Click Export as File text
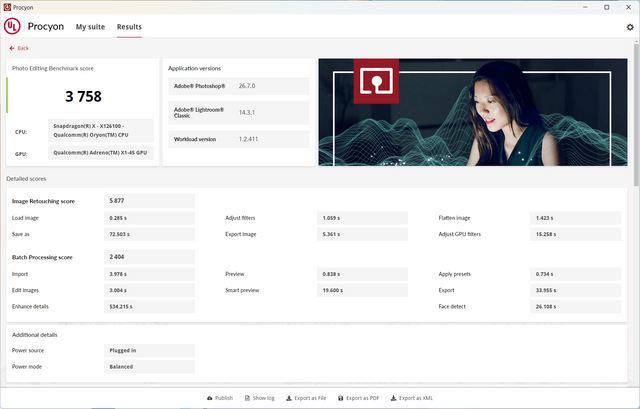Image resolution: width=640 pixels, height=409 pixels. point(310,398)
